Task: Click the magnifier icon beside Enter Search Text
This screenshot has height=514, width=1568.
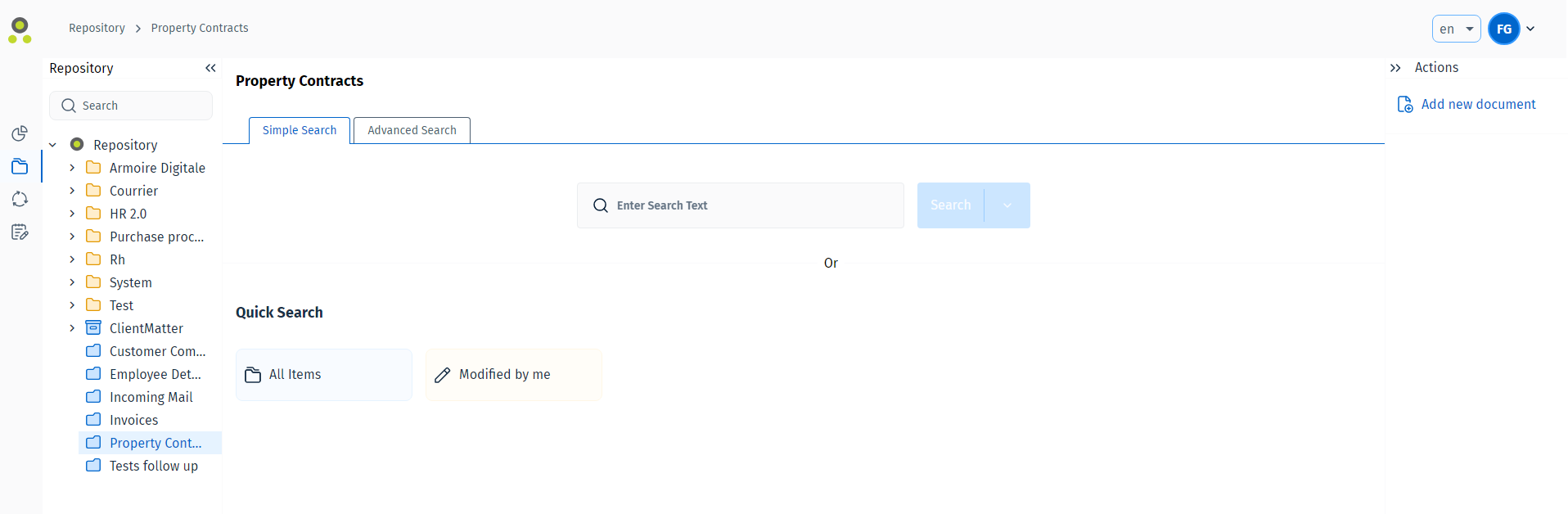Action: [x=601, y=205]
